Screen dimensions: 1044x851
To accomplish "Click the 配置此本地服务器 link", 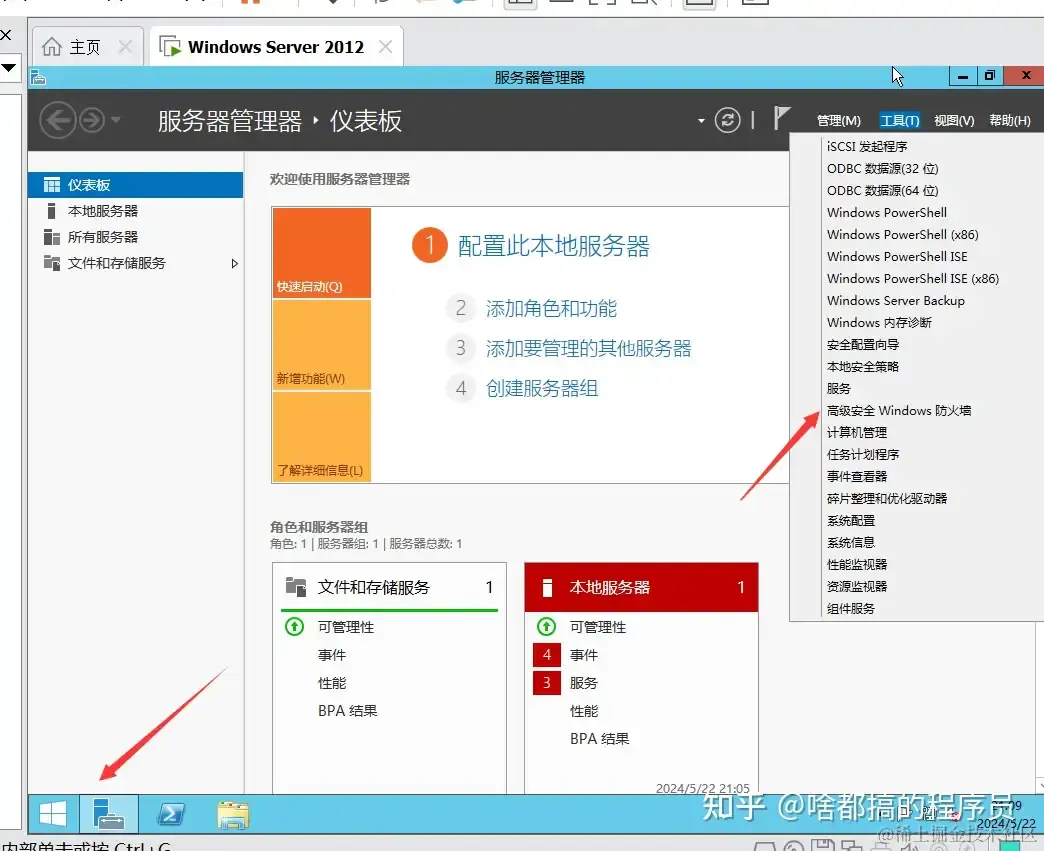I will [553, 246].
